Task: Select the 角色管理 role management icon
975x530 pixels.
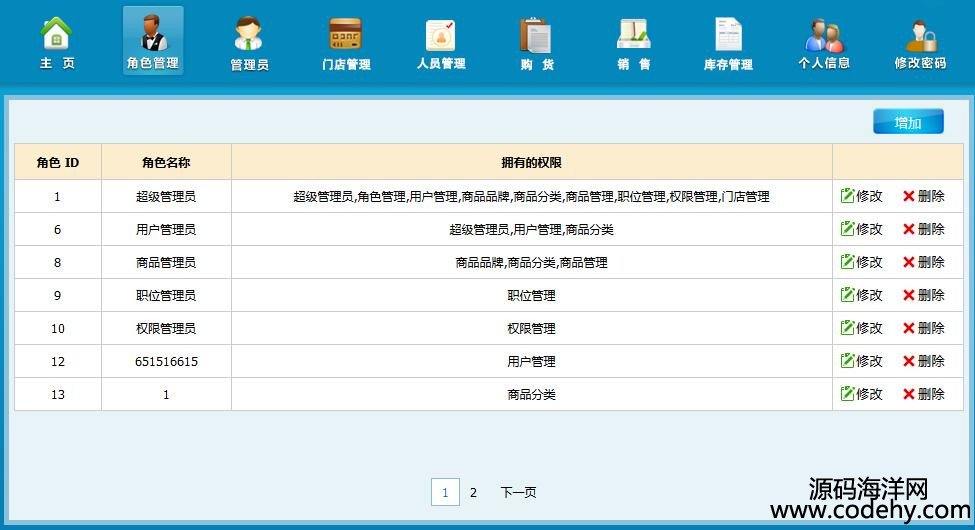Action: [x=153, y=35]
